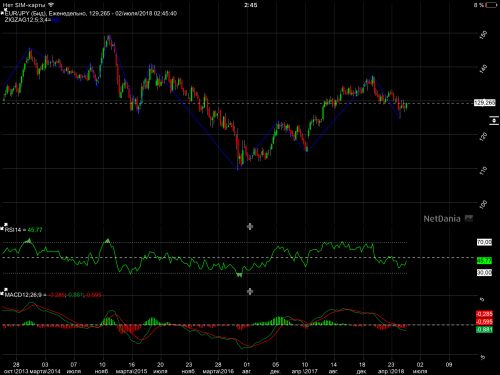
Task: Tap the RSI 70.00 overbought level label
Action: click(x=484, y=242)
